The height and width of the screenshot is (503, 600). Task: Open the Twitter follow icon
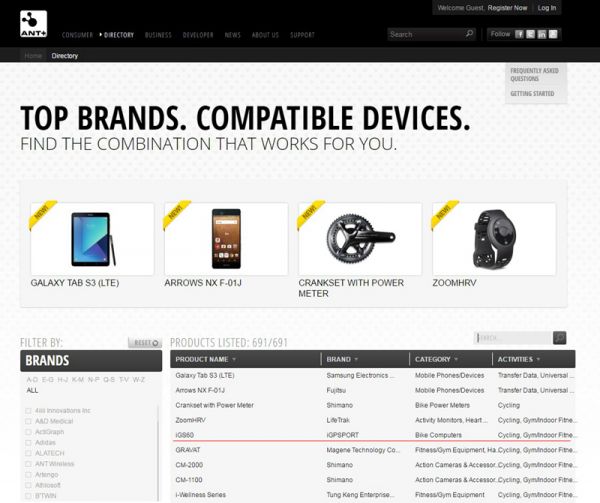530,34
